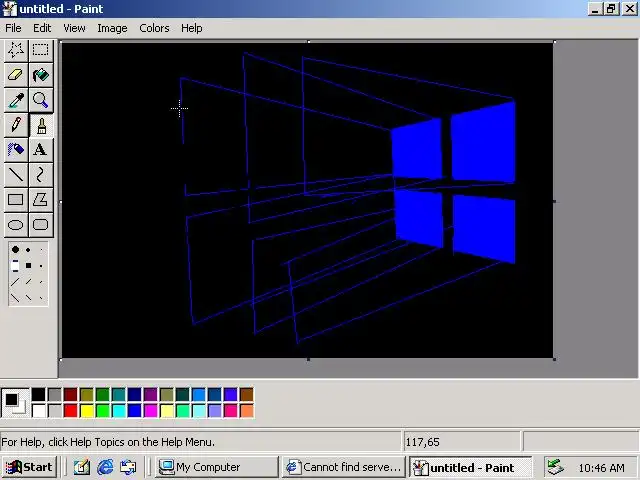Select the hot pink swatch
640x480 pixels.
[x=231, y=411]
